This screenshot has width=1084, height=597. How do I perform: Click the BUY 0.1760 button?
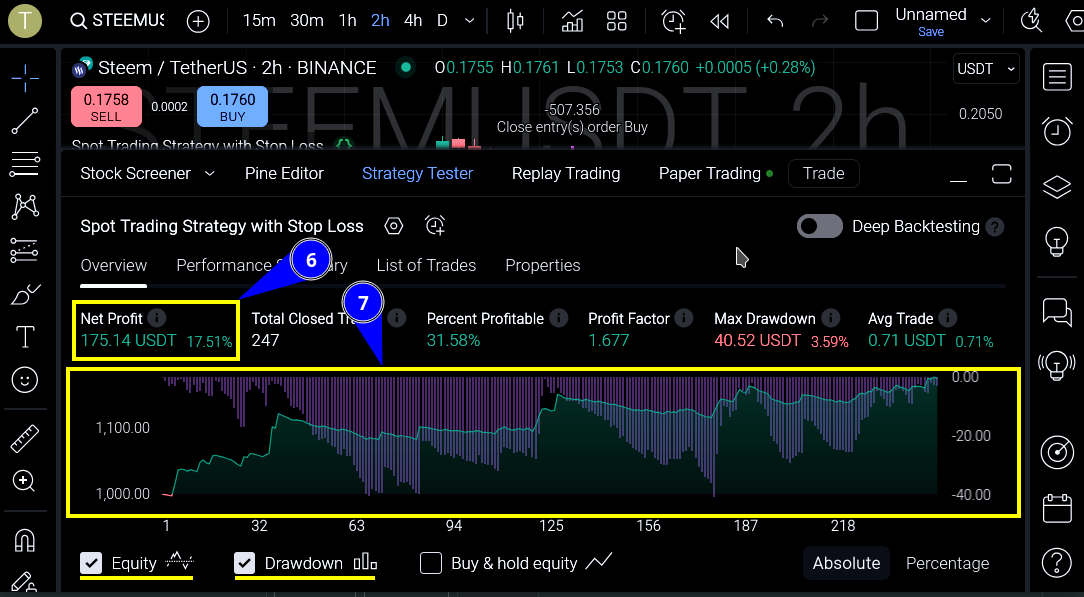232,107
